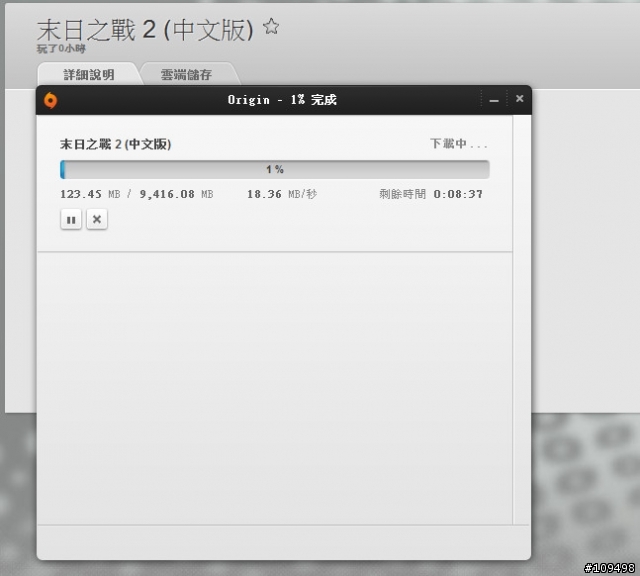640x576 pixels.
Task: Click the 下載中 status text
Action: (x=459, y=144)
